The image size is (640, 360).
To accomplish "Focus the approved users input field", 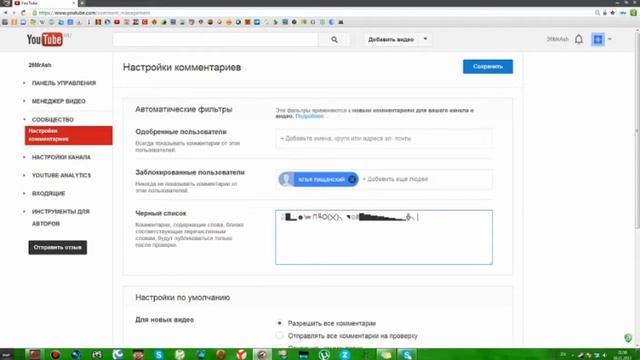I will pos(384,138).
